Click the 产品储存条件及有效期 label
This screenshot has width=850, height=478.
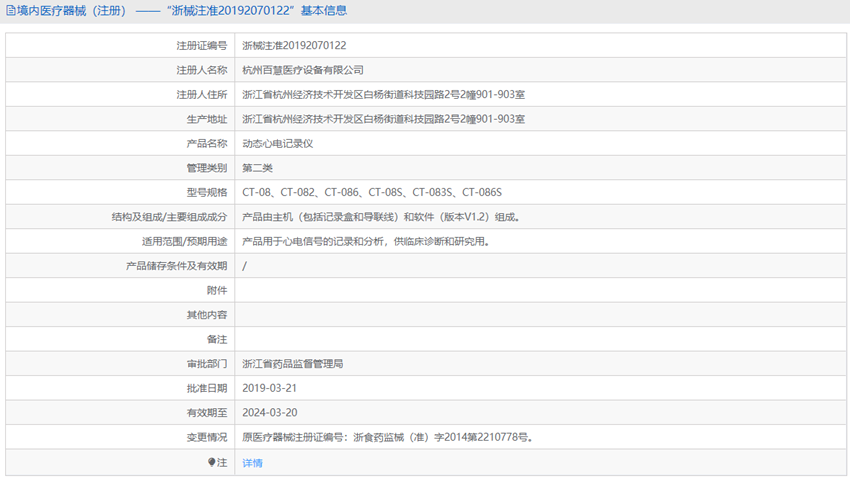coord(176,266)
